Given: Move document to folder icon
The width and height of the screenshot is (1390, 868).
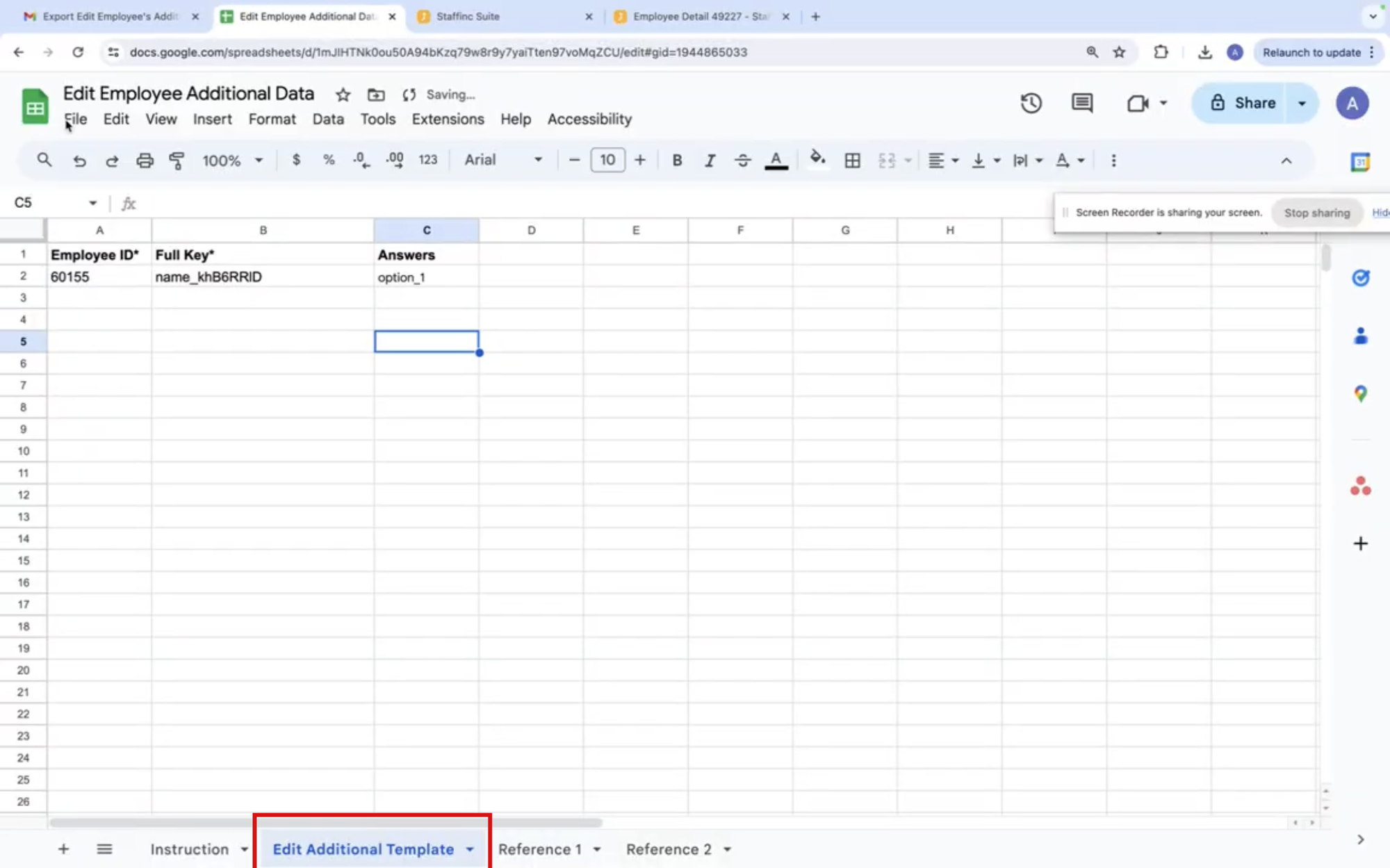Looking at the screenshot, I should pyautogui.click(x=376, y=95).
